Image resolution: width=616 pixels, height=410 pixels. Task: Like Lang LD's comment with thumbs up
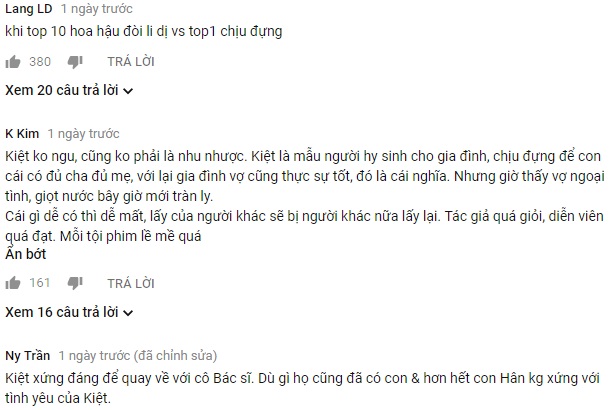coord(13,62)
